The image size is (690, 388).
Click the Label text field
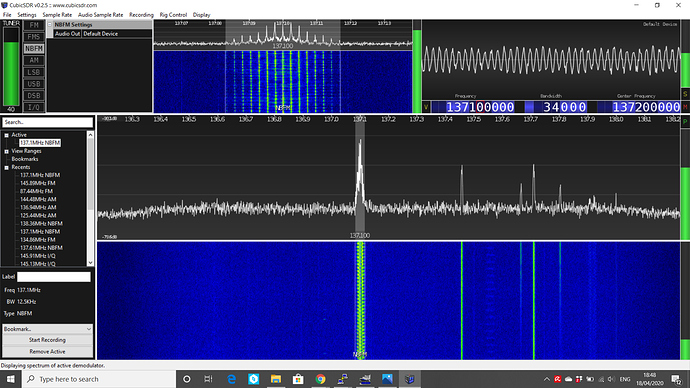(x=54, y=277)
